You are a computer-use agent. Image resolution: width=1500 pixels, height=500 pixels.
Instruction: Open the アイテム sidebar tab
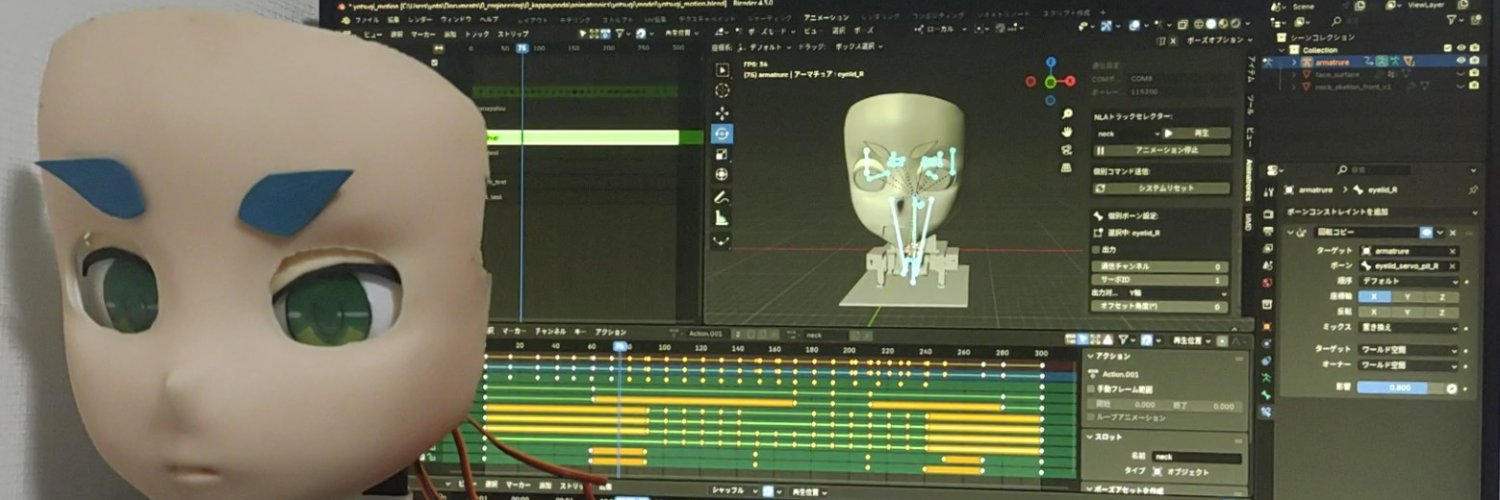click(x=1249, y=70)
